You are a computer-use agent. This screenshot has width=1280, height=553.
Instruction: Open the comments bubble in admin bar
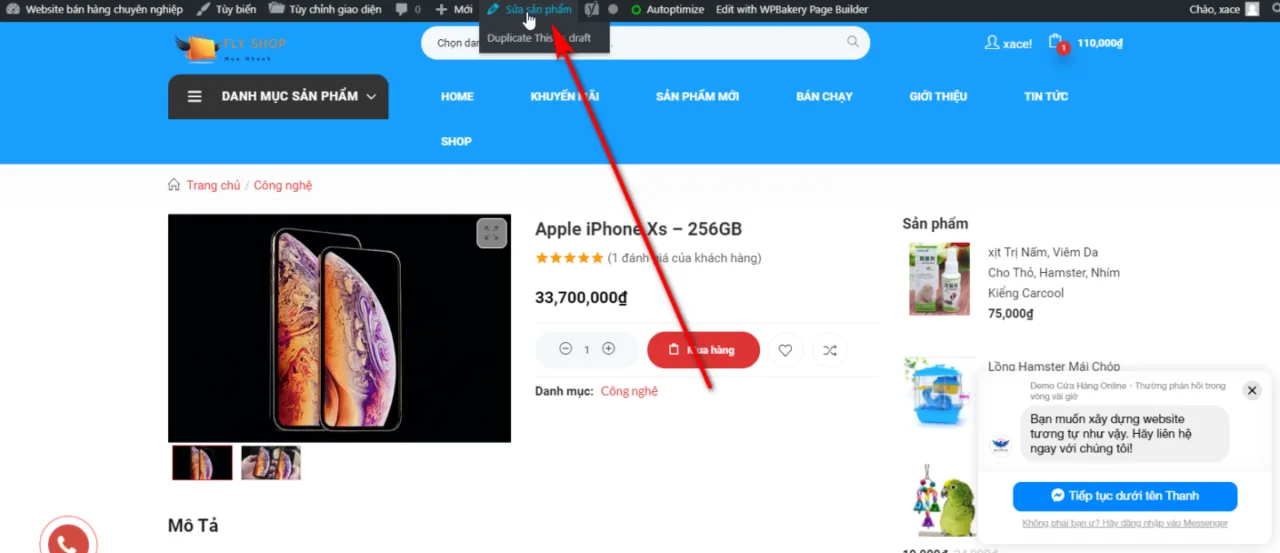408,9
